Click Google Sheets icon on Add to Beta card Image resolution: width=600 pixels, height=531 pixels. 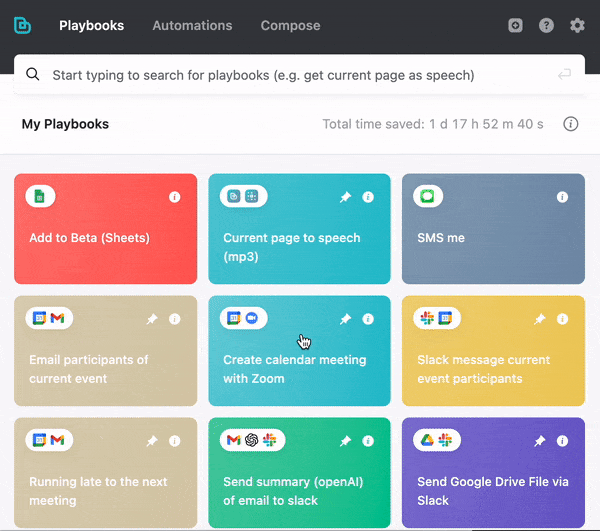(x=40, y=196)
